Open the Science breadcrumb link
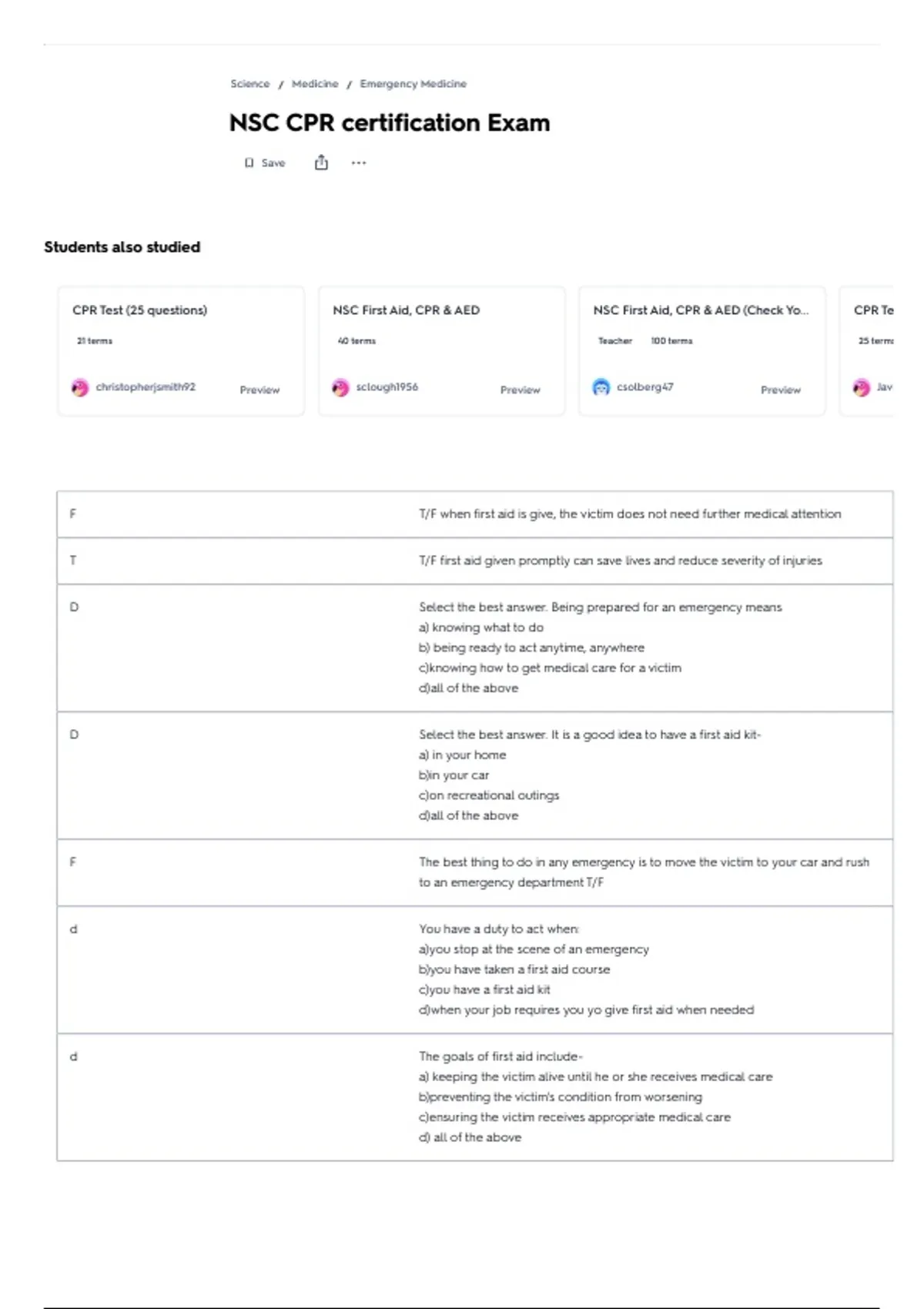 (250, 84)
